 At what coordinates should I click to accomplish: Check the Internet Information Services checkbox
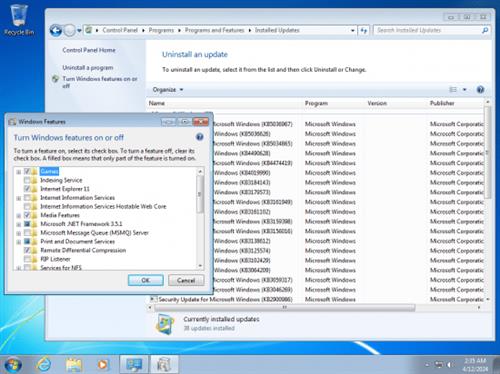point(27,198)
